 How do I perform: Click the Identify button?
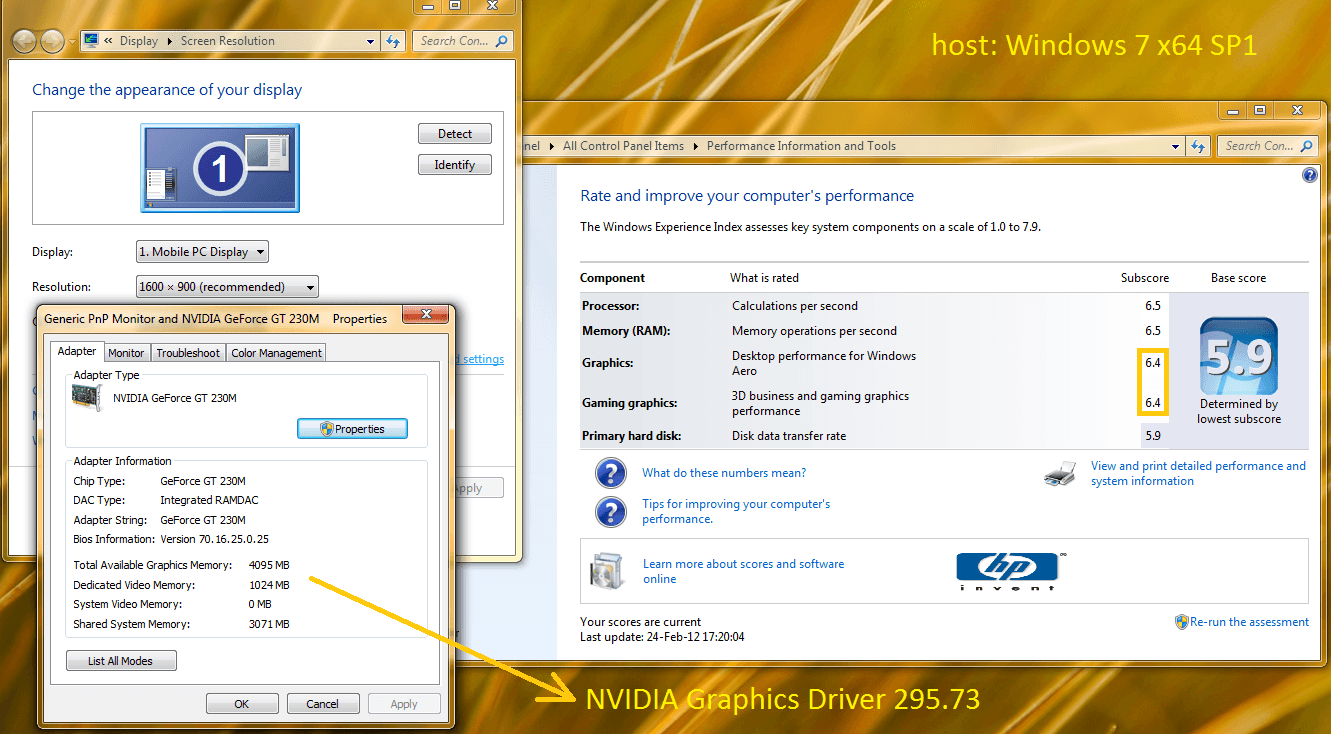tap(455, 165)
